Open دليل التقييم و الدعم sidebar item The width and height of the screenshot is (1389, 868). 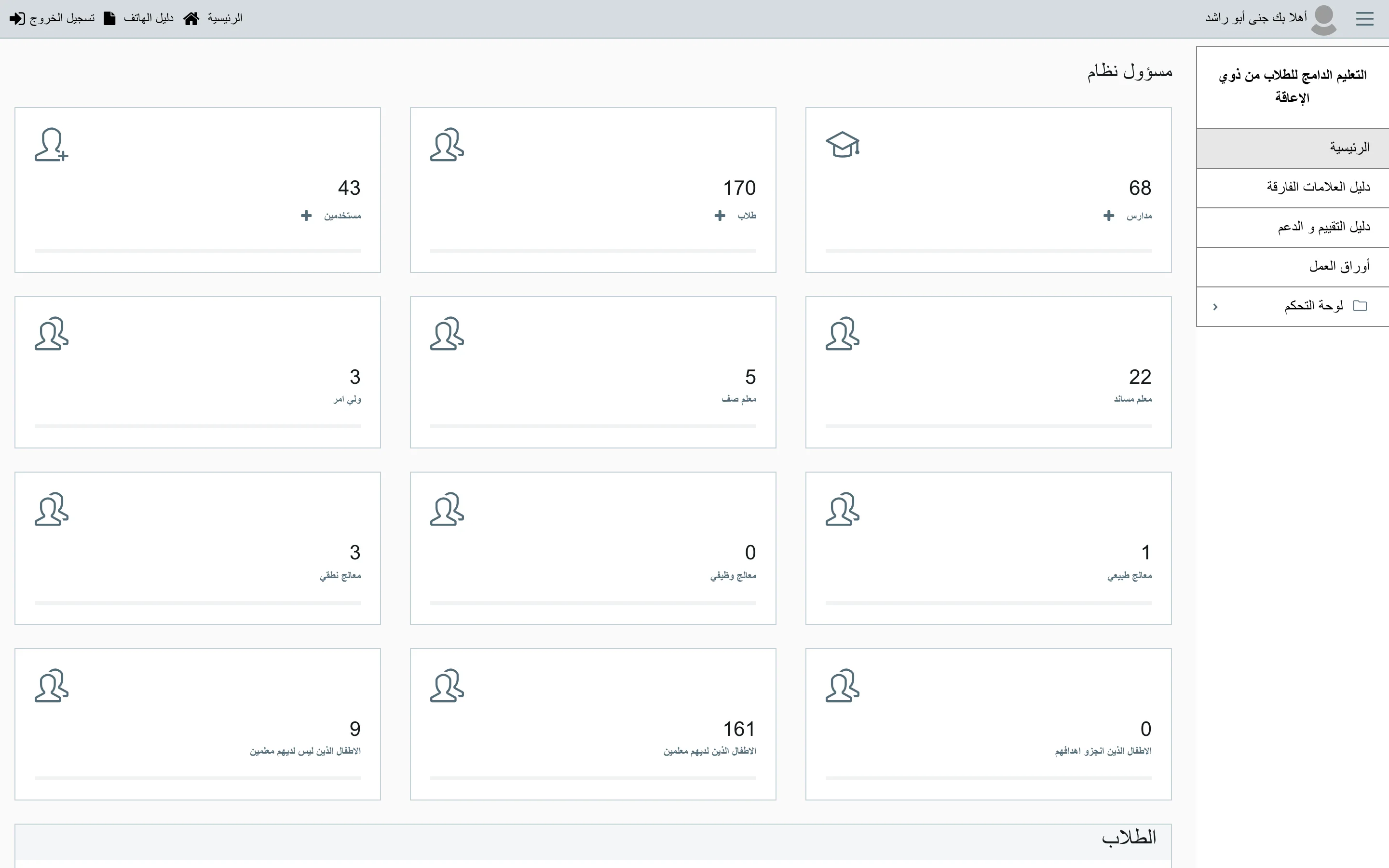(1293, 227)
